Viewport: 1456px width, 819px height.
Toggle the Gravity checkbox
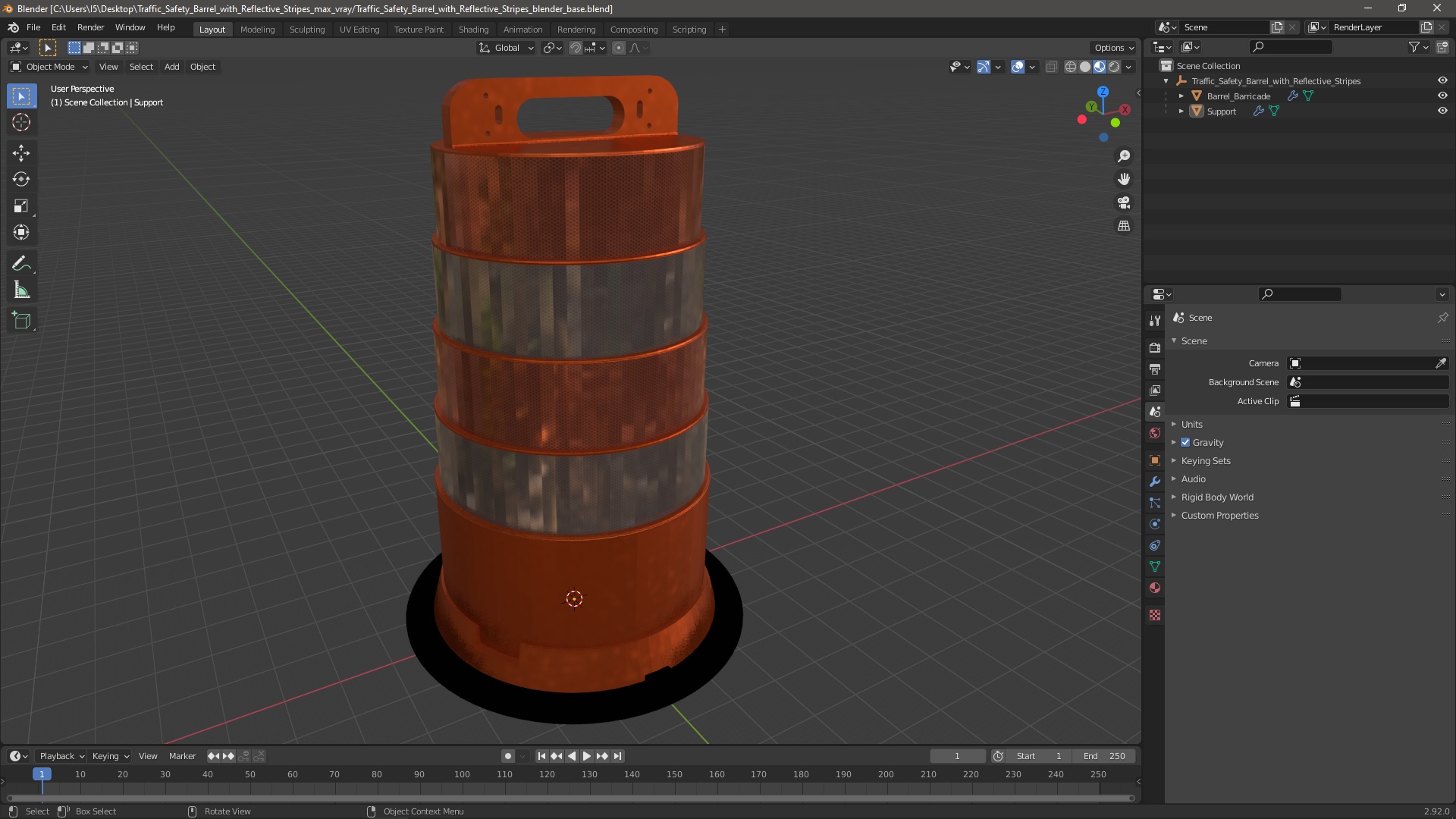1185,442
